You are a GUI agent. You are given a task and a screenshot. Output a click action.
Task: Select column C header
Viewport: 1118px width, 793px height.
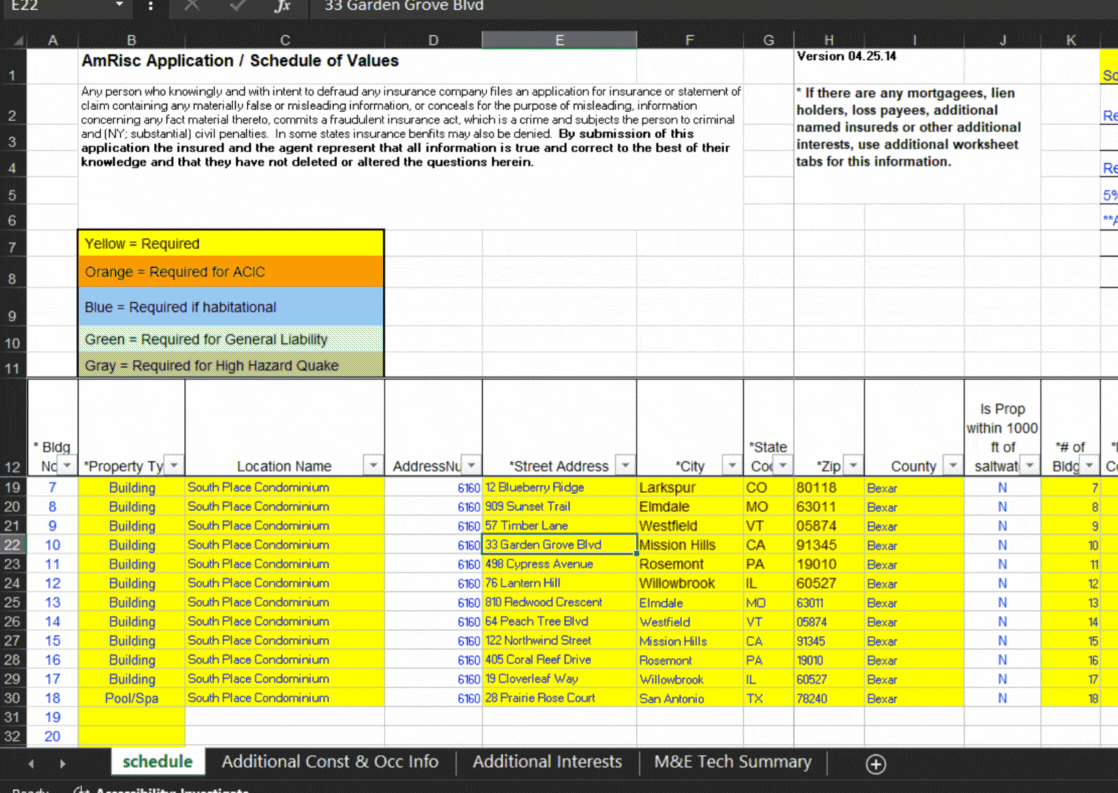(x=284, y=41)
